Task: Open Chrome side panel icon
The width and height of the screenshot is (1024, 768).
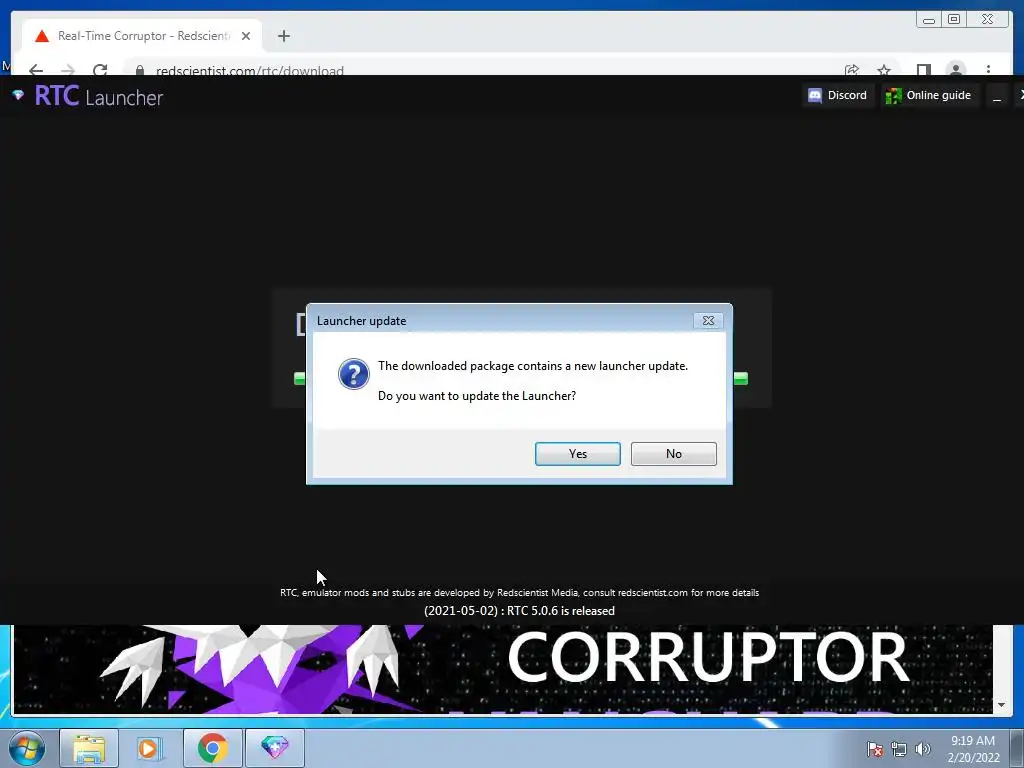Action: pyautogui.click(x=923, y=70)
